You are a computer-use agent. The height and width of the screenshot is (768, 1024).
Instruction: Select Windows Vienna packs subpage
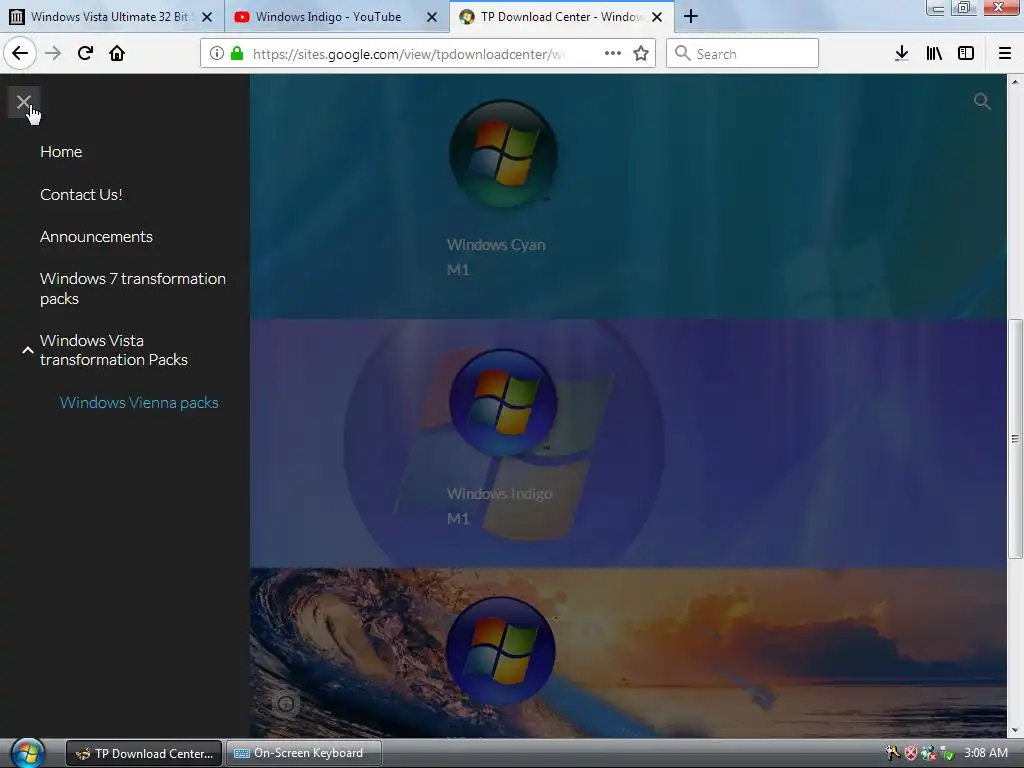click(139, 403)
